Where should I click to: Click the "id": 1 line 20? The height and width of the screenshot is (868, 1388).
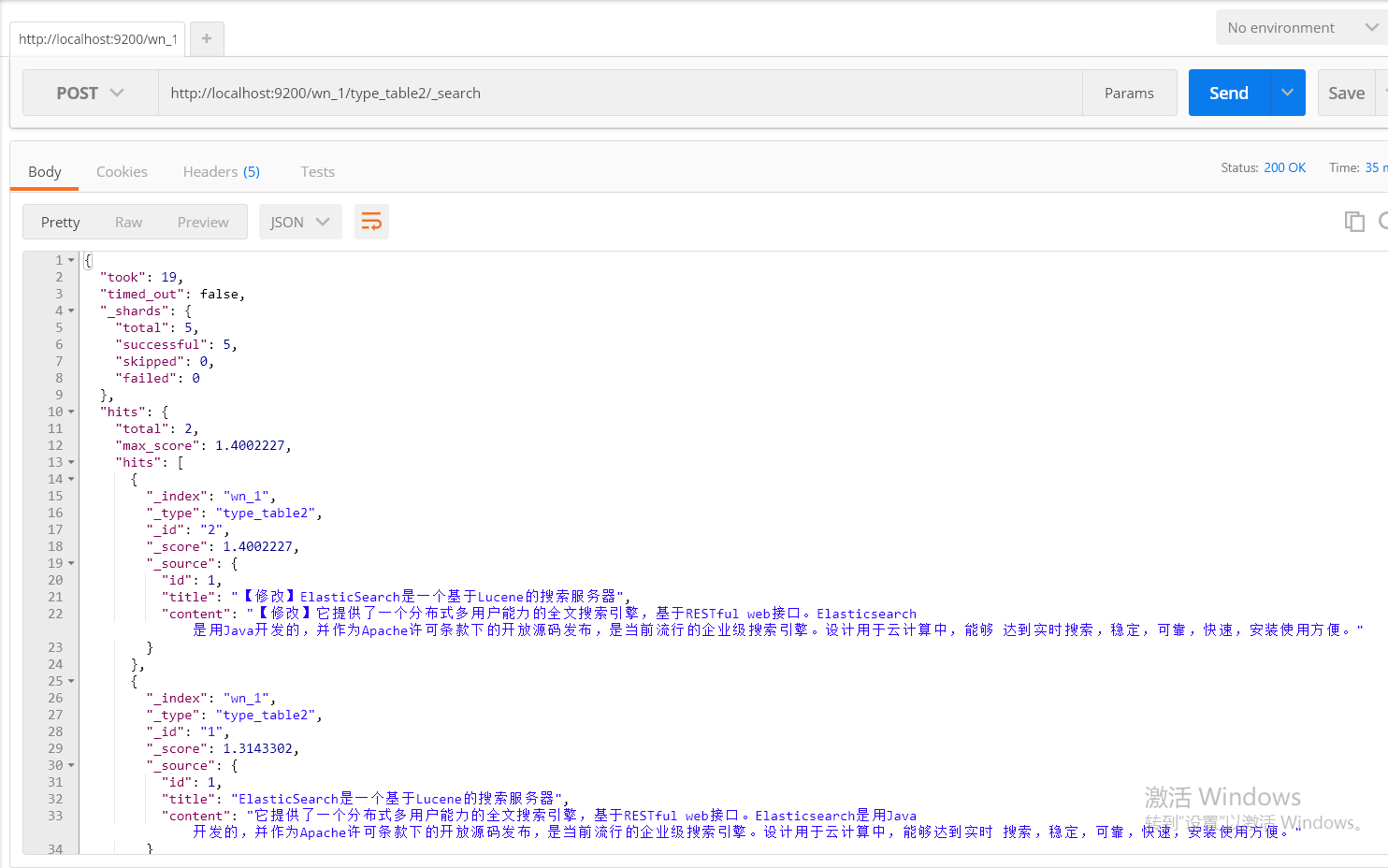pyautogui.click(x=191, y=580)
